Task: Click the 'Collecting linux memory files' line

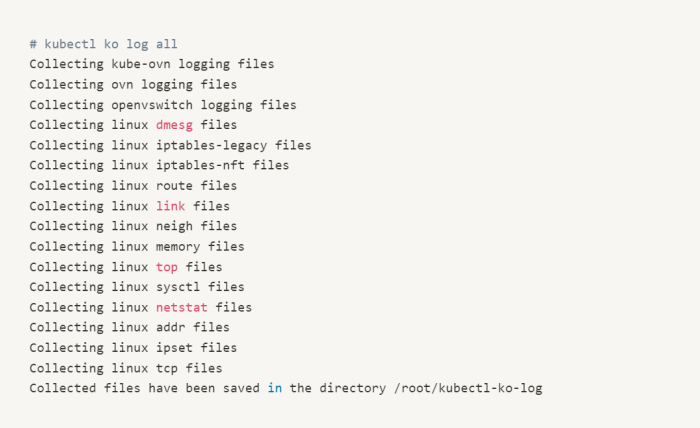Action: click(x=136, y=246)
